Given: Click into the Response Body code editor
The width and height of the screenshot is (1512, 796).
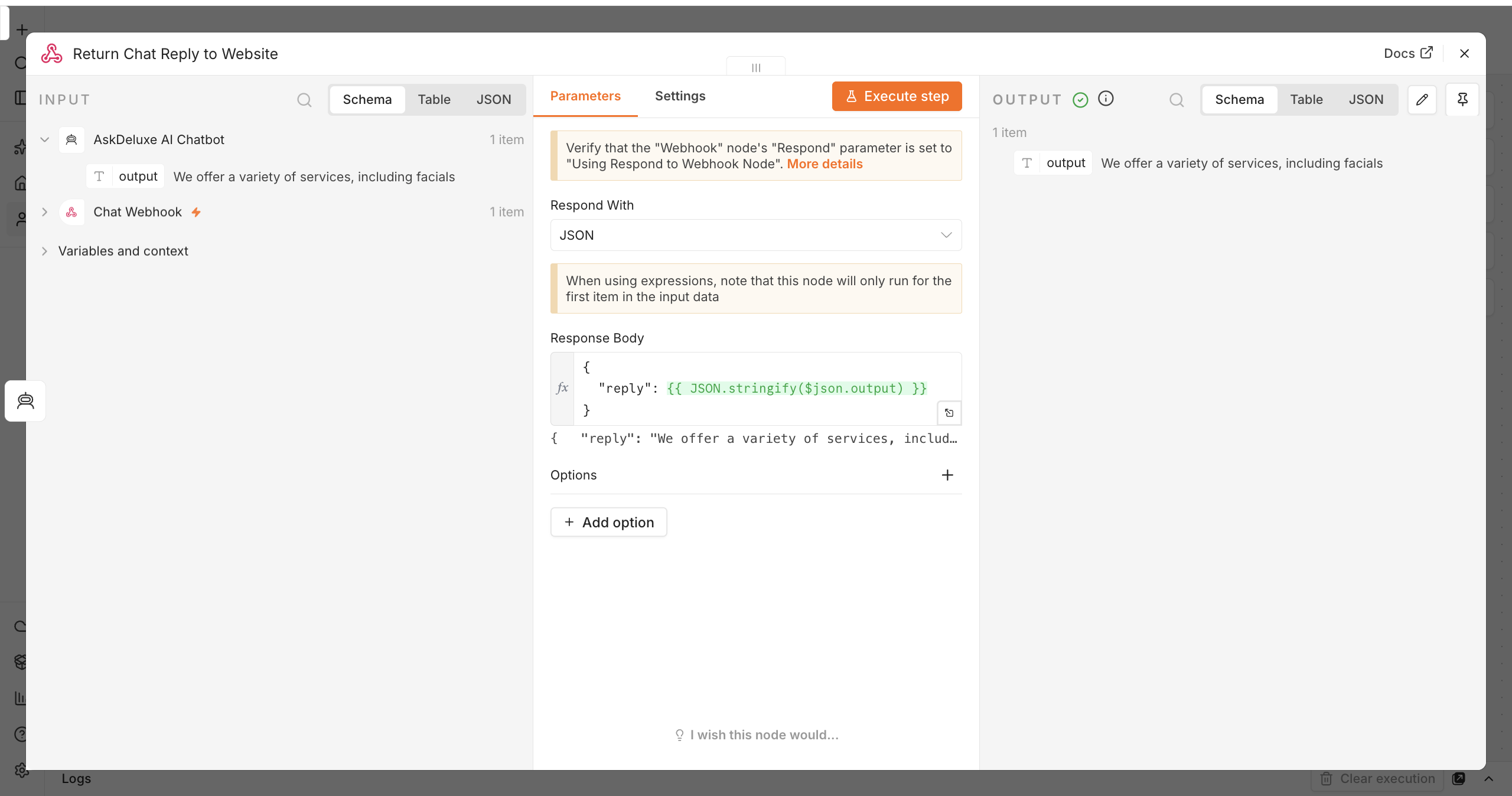Looking at the screenshot, I should click(x=767, y=388).
